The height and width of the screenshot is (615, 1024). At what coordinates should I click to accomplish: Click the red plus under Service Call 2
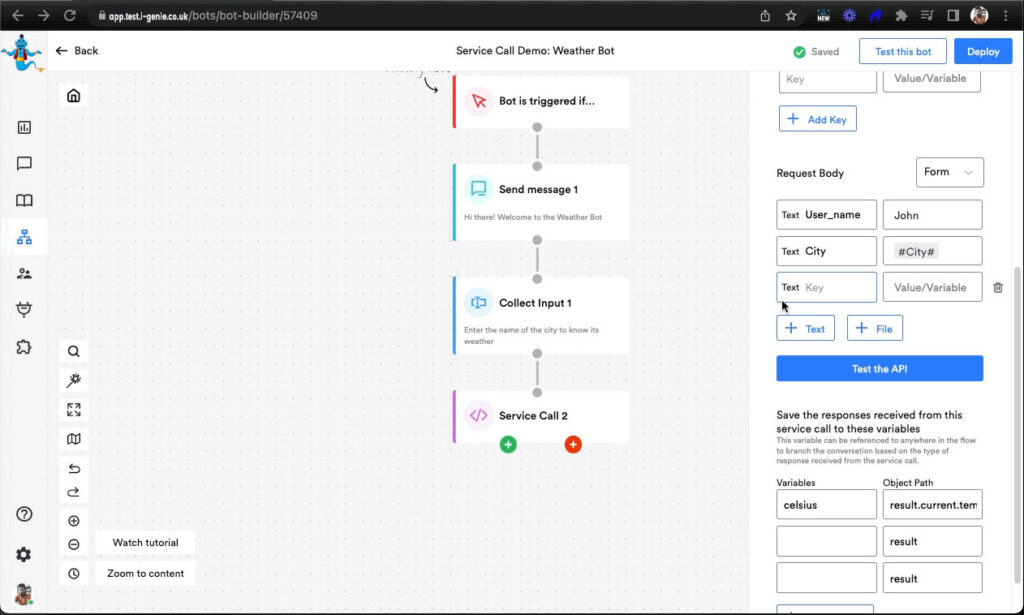coord(573,444)
